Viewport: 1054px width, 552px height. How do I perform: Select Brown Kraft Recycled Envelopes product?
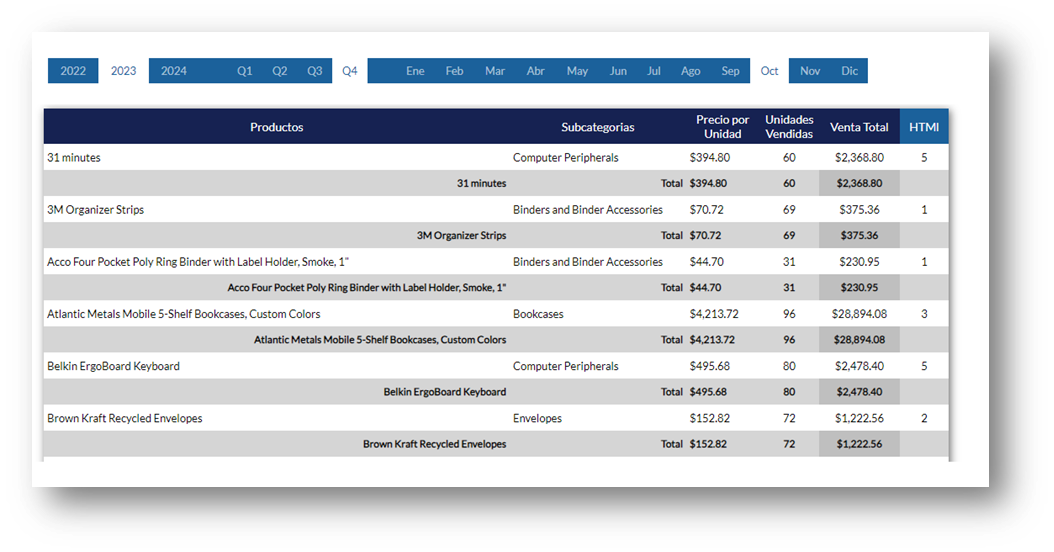124,418
